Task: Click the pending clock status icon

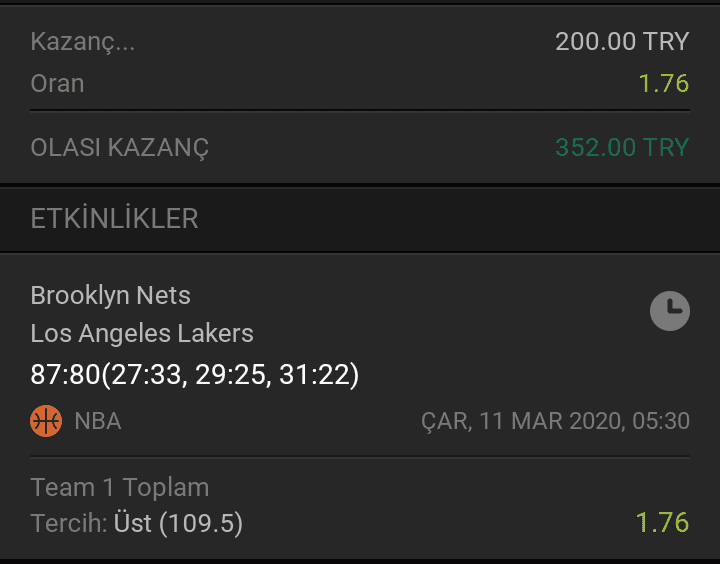Action: pos(669,311)
